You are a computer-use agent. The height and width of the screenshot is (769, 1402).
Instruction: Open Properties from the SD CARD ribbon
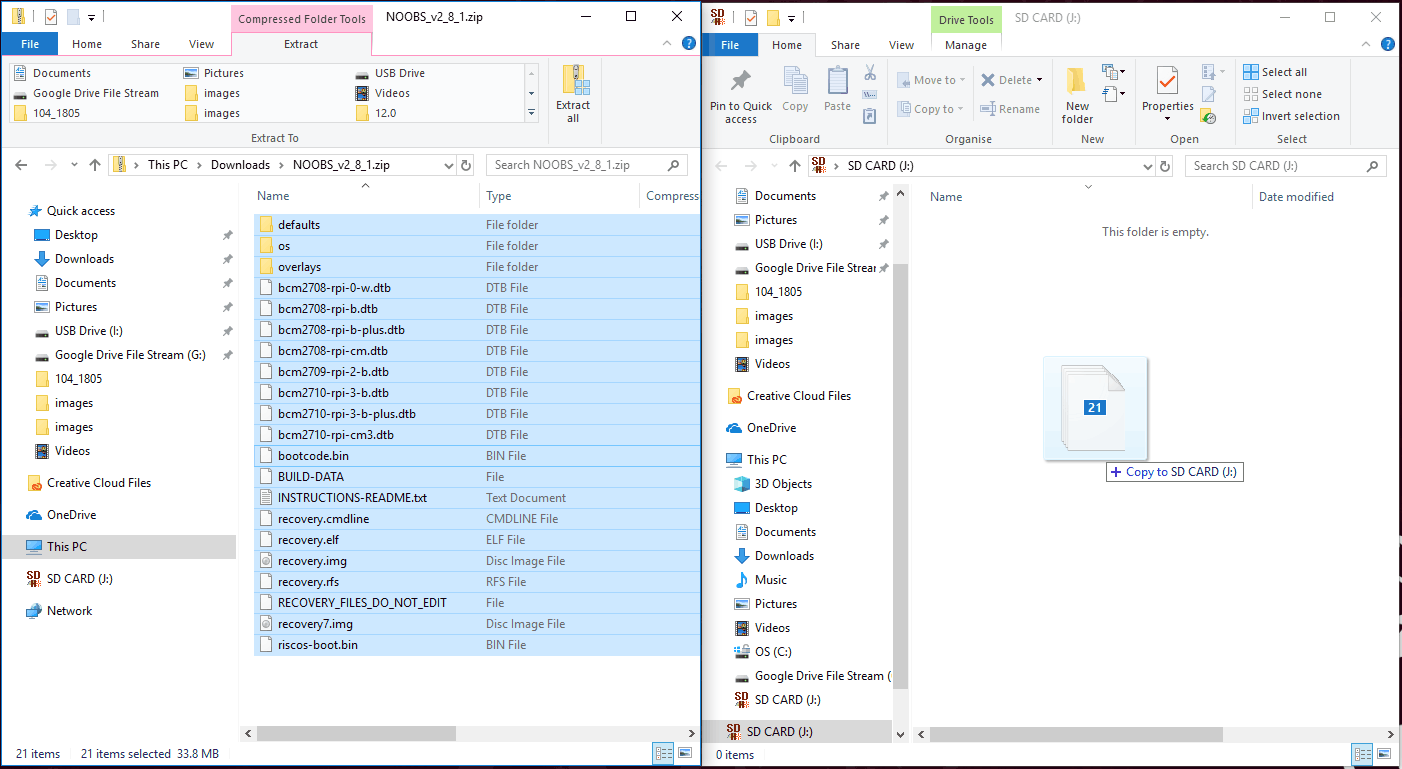[1167, 90]
